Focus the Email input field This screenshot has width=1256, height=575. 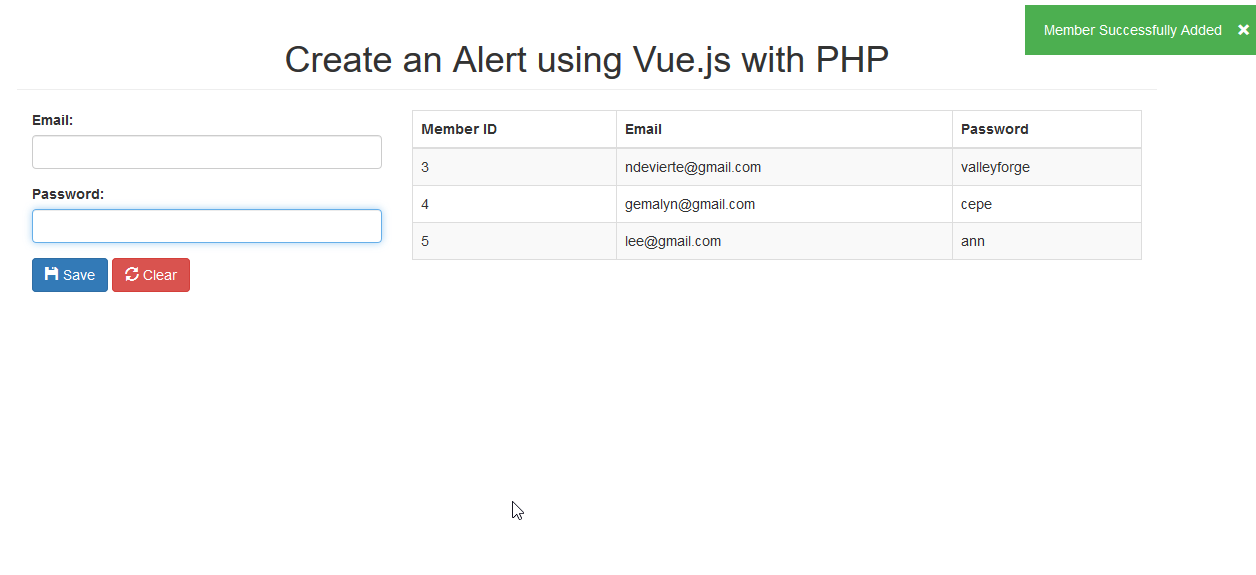(207, 152)
